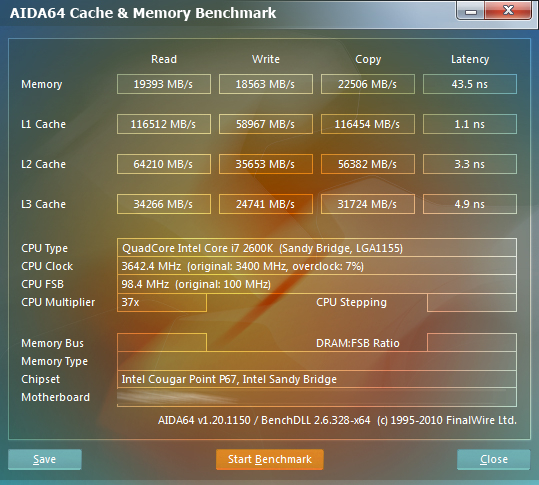Click the Close button at bottom
Screen dimensions: 539x485
[x=494, y=459]
